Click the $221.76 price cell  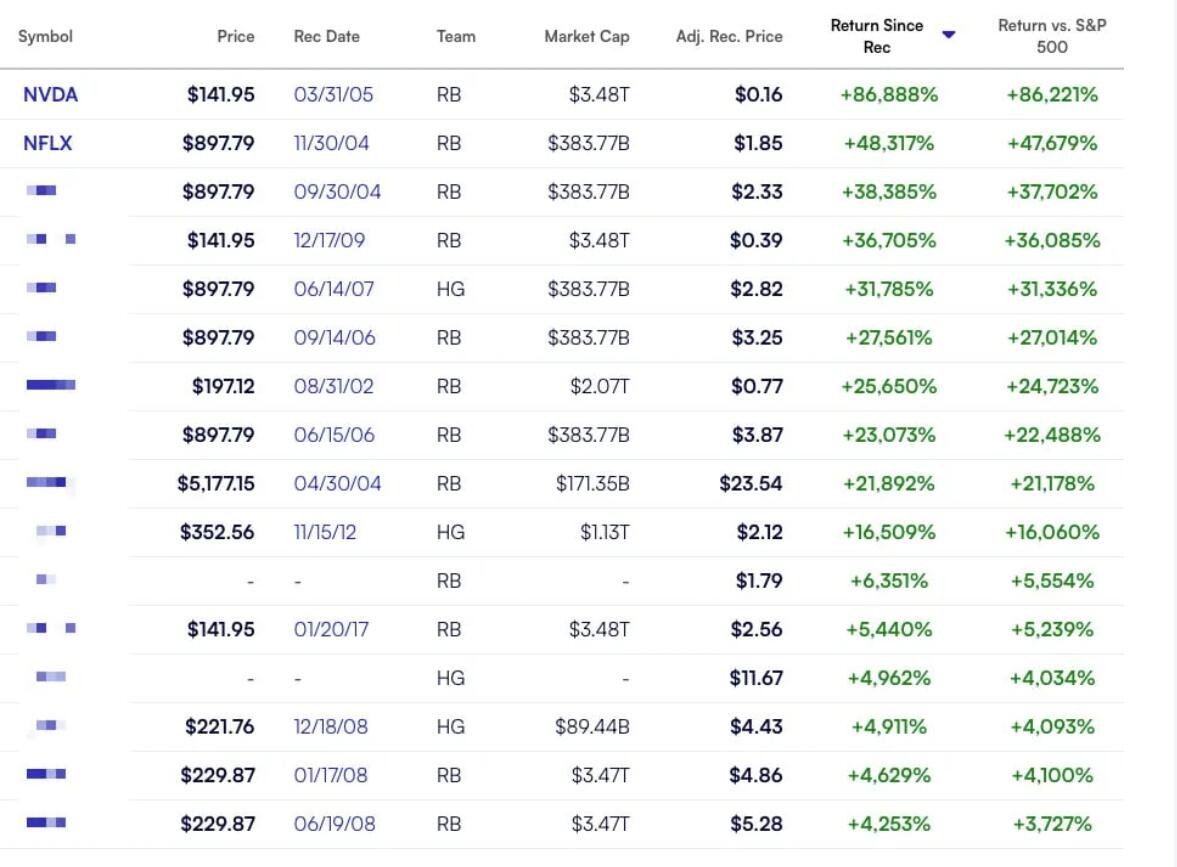(x=219, y=727)
